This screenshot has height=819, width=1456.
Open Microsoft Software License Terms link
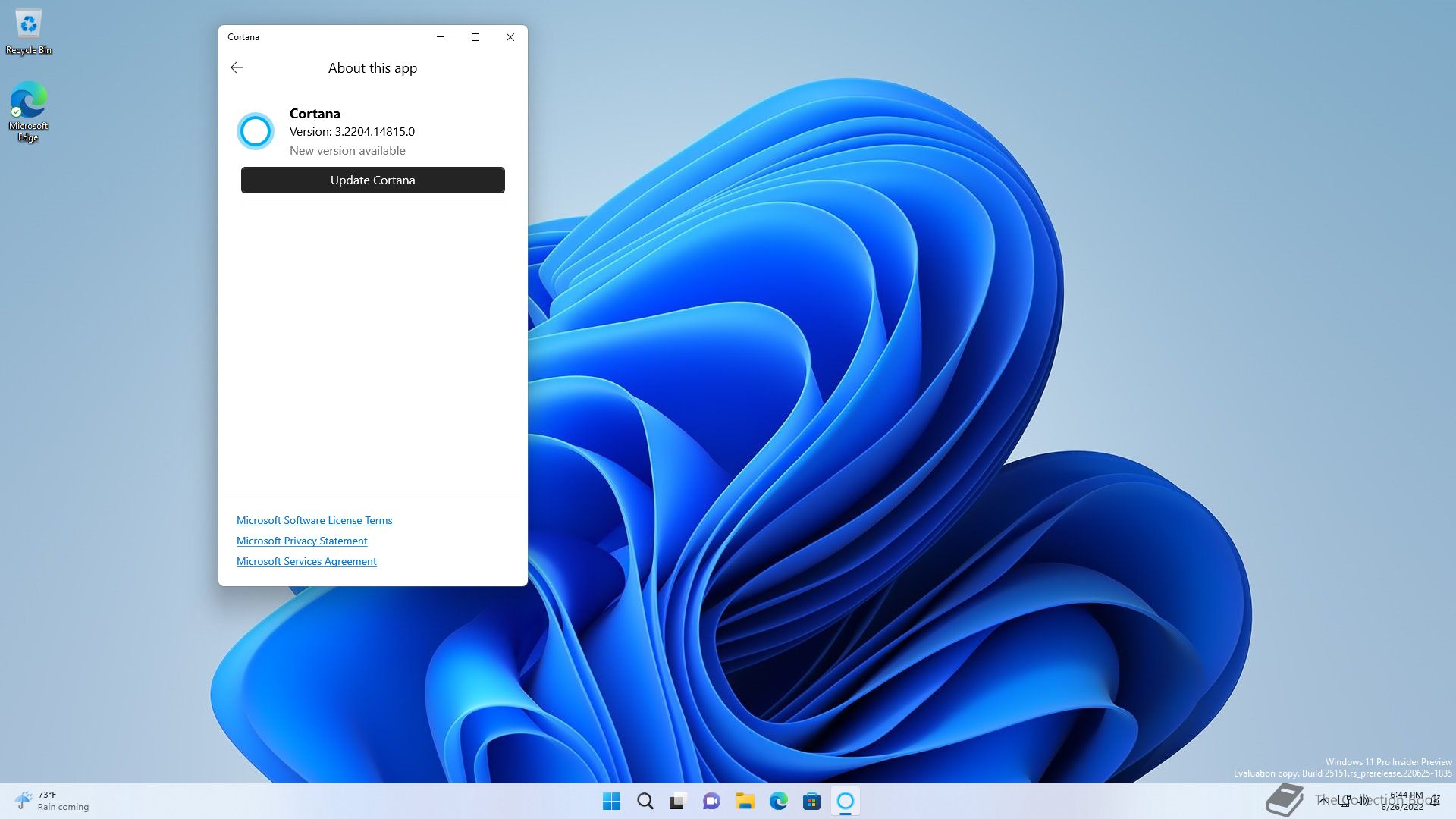pos(314,520)
